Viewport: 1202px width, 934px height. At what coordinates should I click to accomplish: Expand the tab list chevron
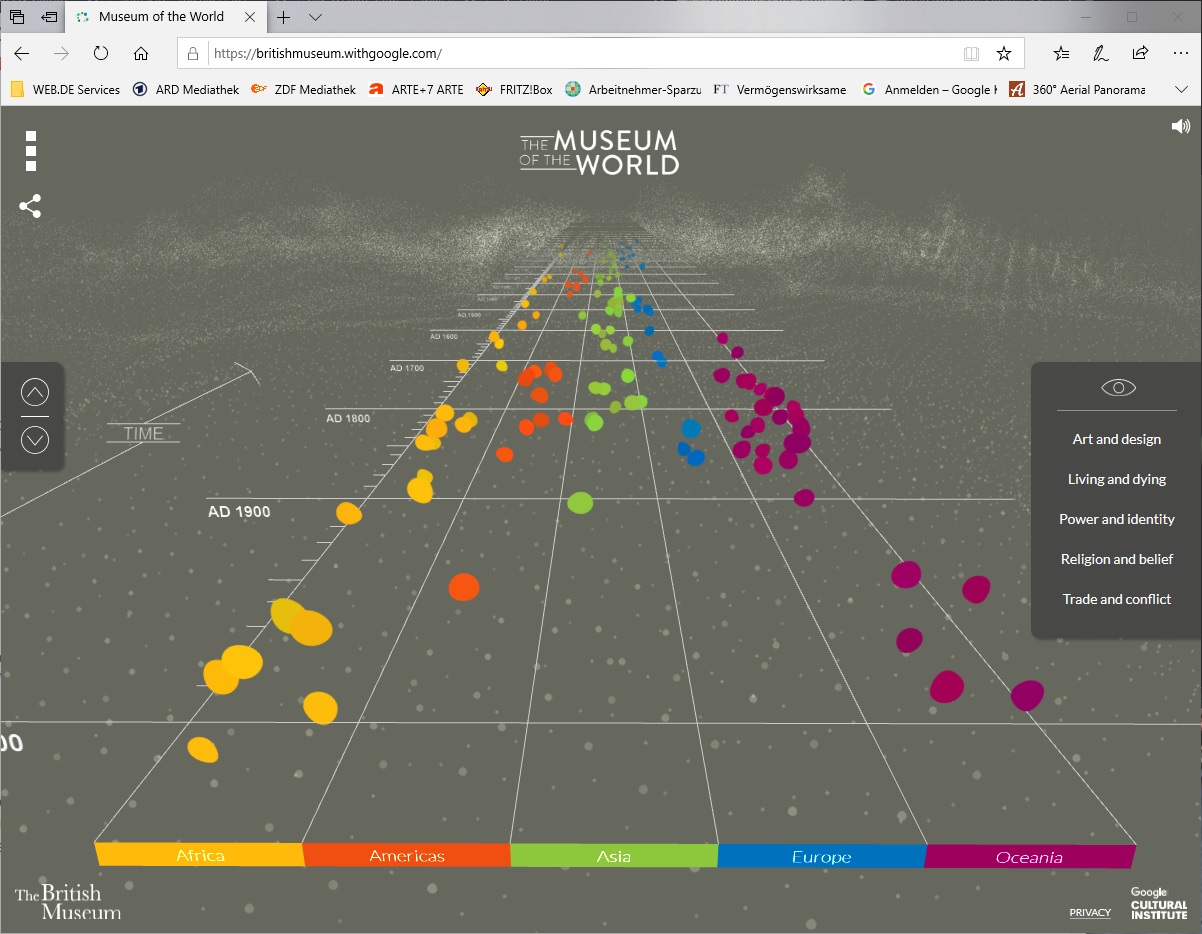click(x=315, y=17)
